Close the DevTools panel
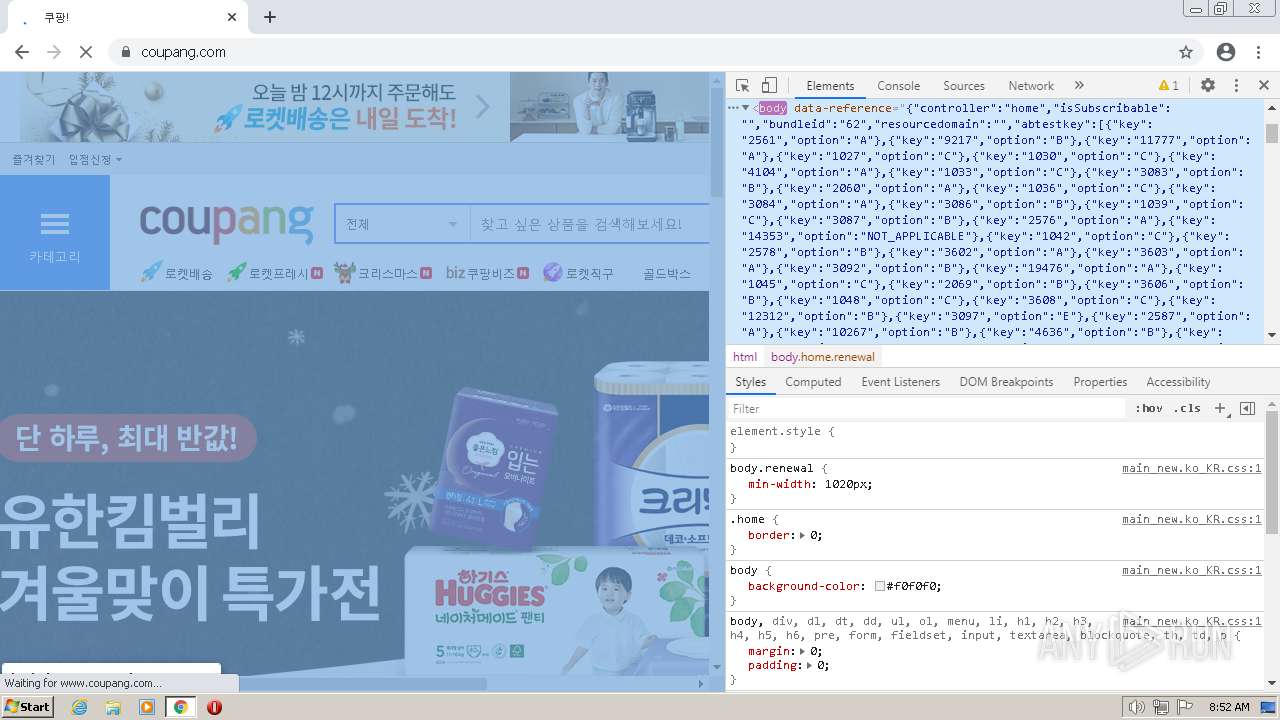 1264,86
